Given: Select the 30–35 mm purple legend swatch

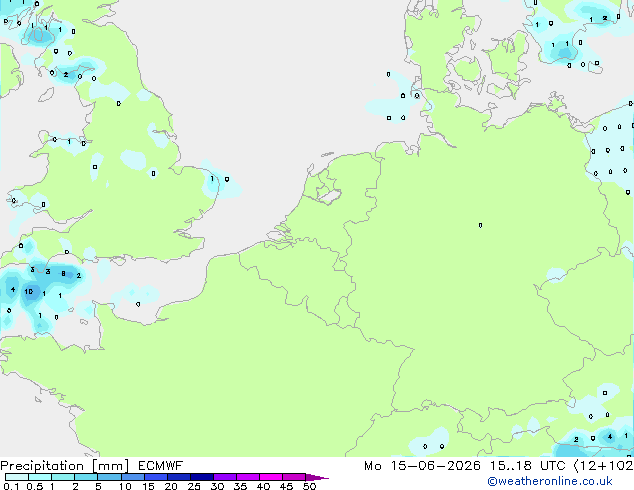Looking at the screenshot, I should pos(225,477).
